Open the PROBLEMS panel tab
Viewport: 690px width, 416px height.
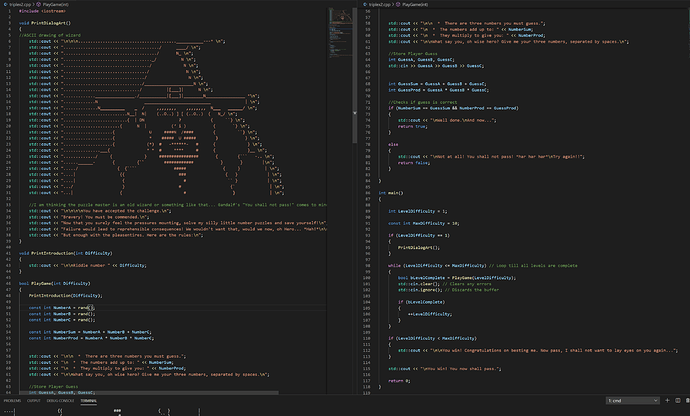[x=12, y=401]
